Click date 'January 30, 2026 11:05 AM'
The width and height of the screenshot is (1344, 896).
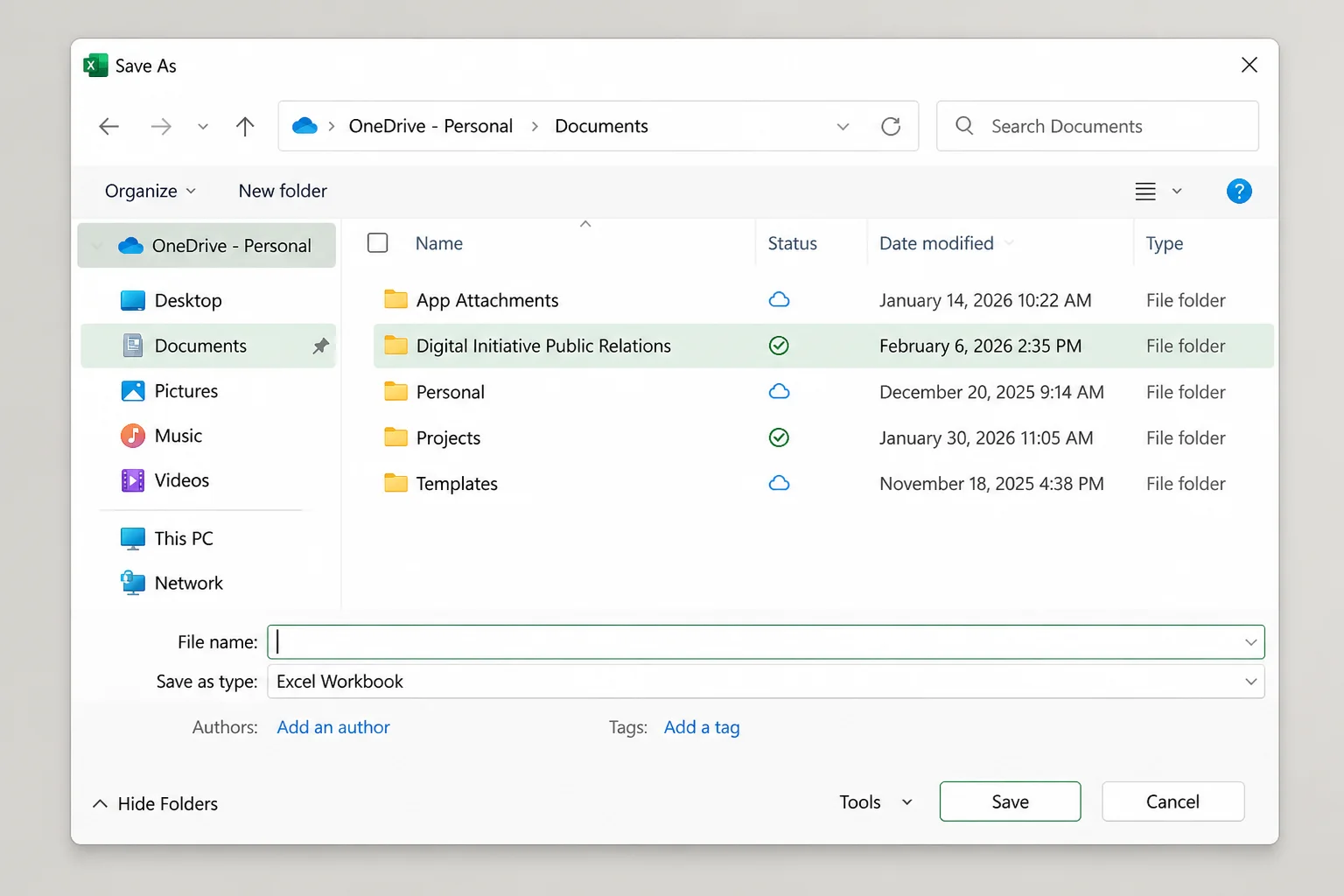pos(986,437)
